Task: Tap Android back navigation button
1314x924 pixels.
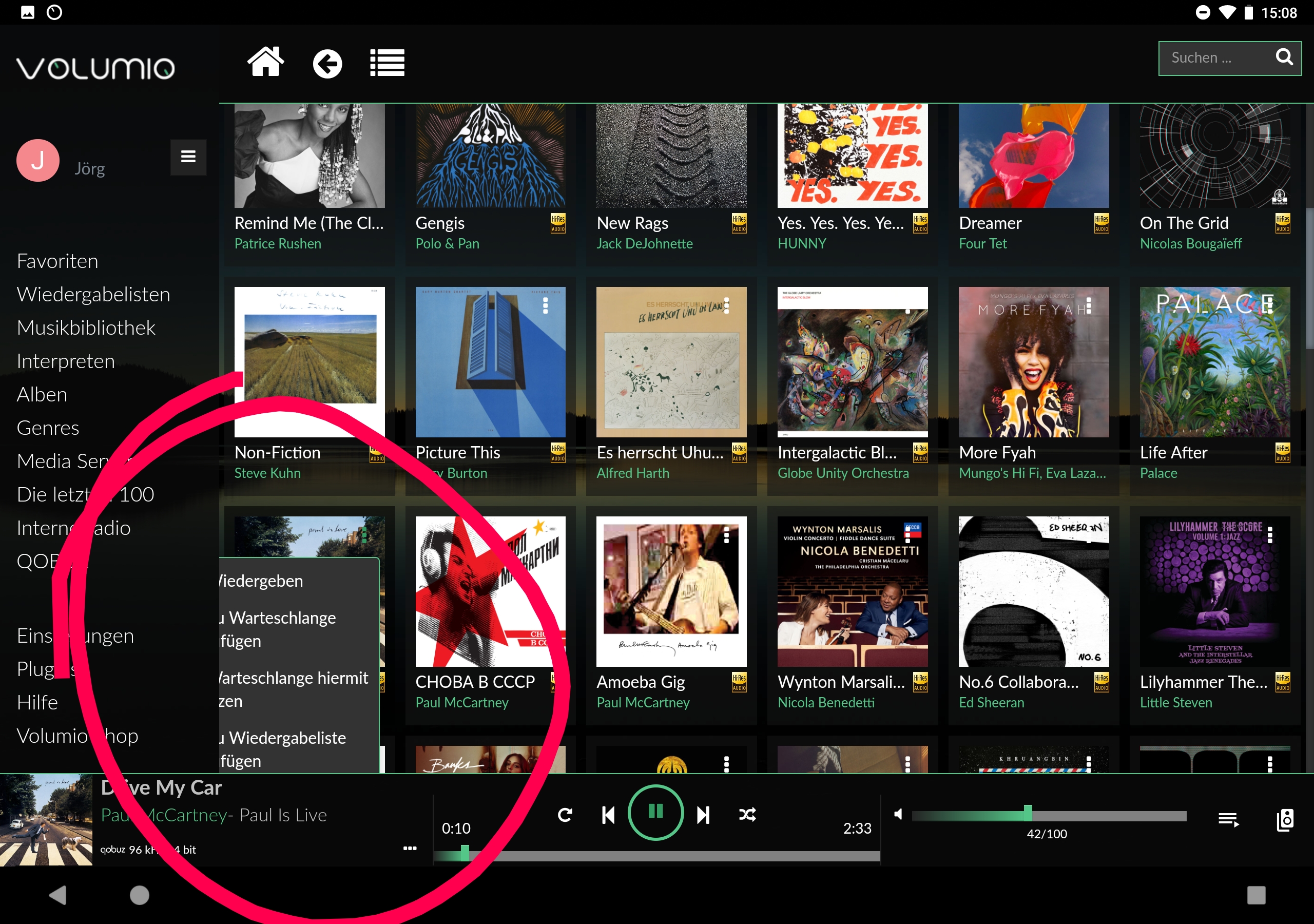Action: tap(57, 895)
